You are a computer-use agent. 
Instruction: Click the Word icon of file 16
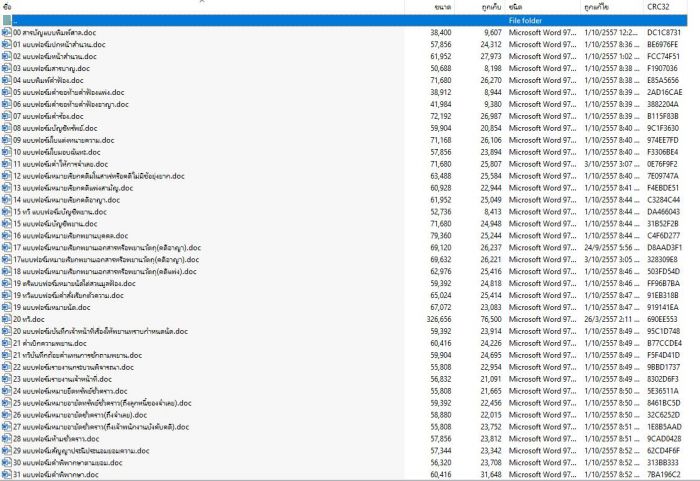(7, 235)
